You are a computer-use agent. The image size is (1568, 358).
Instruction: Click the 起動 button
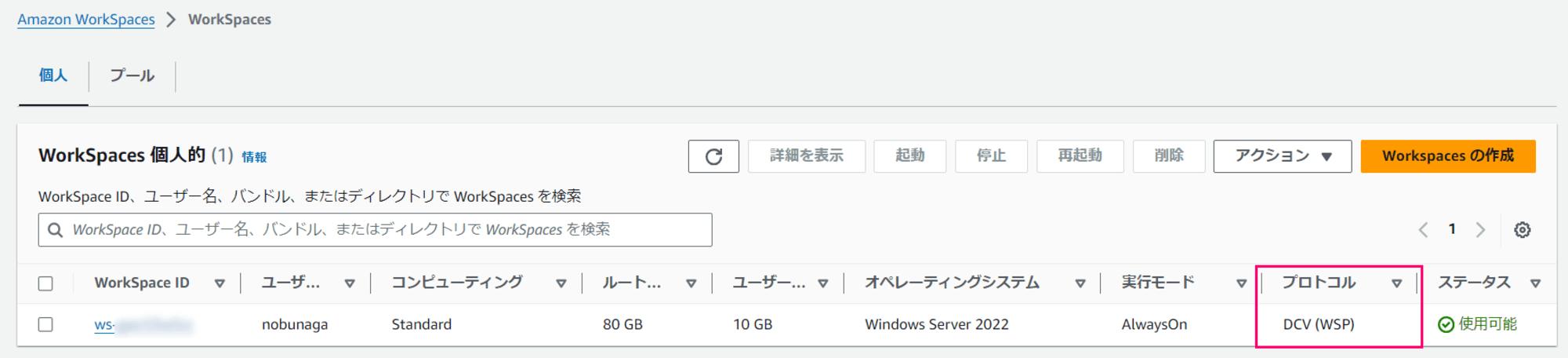[x=909, y=156]
